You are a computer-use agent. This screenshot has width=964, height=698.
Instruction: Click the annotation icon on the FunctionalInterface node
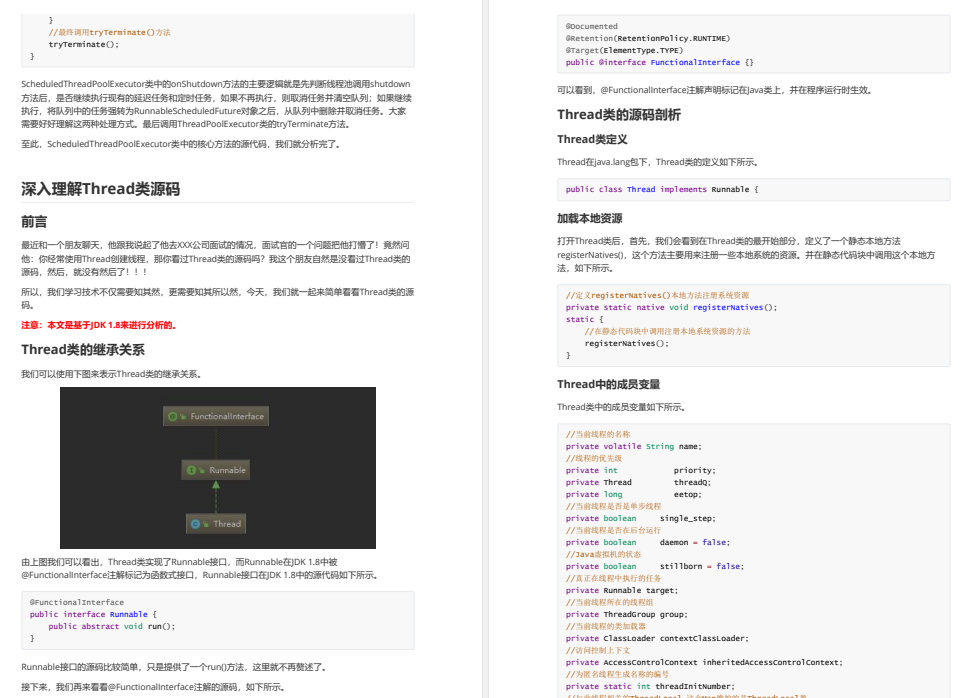(172, 415)
